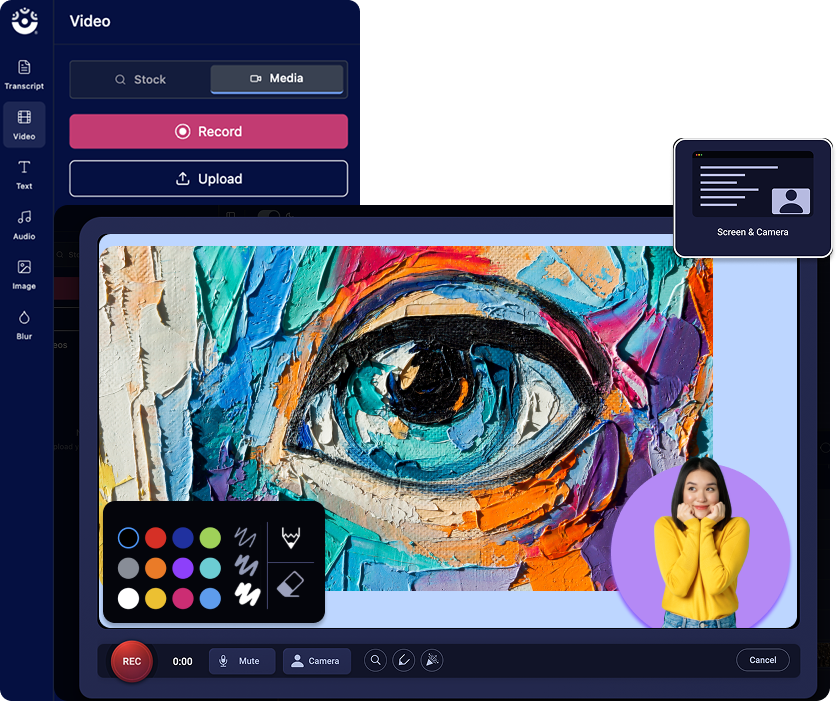
Task: Toggle the Camera on or off
Action: tap(316, 660)
